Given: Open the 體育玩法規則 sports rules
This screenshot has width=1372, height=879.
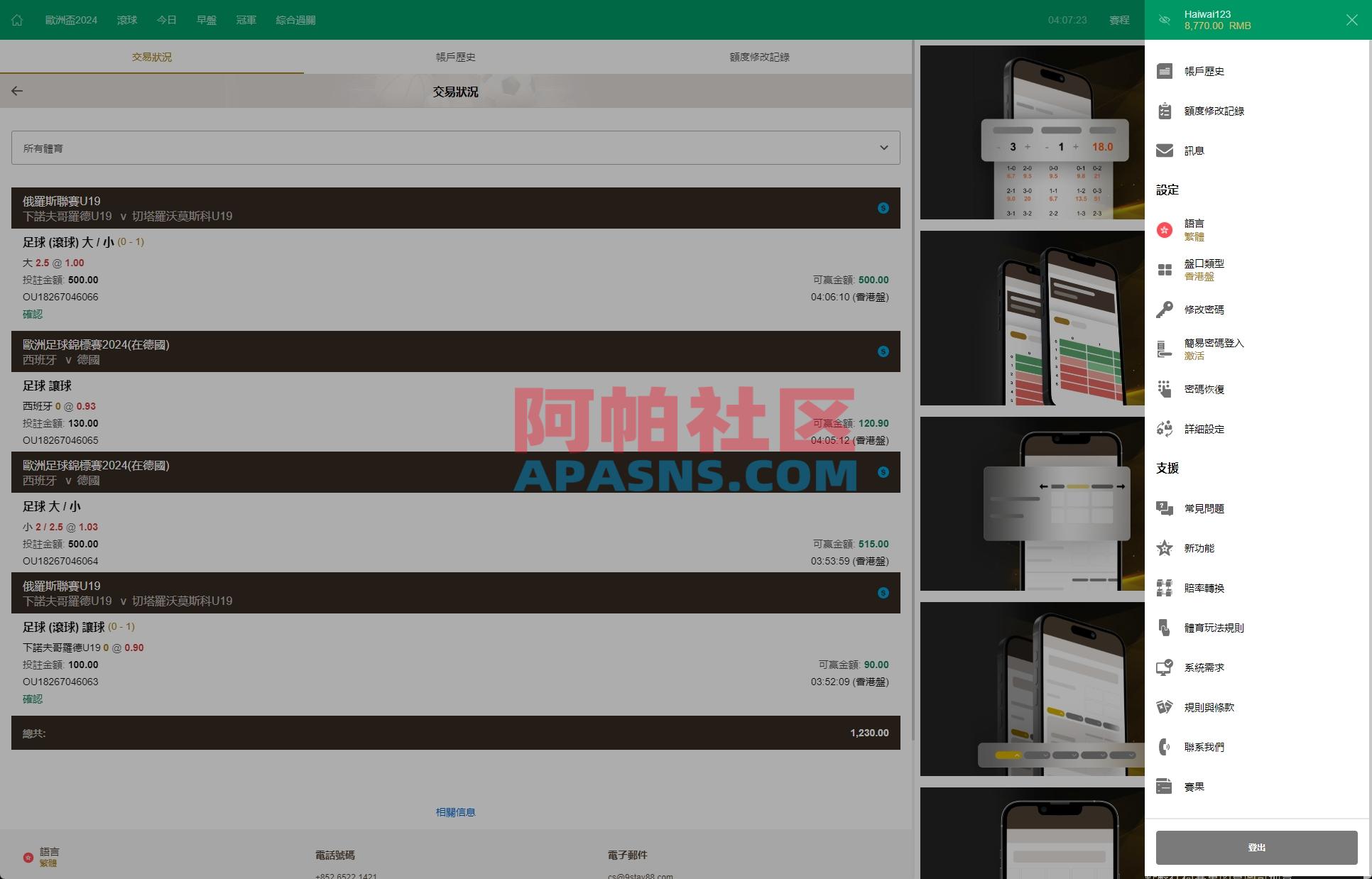Looking at the screenshot, I should (x=1213, y=628).
